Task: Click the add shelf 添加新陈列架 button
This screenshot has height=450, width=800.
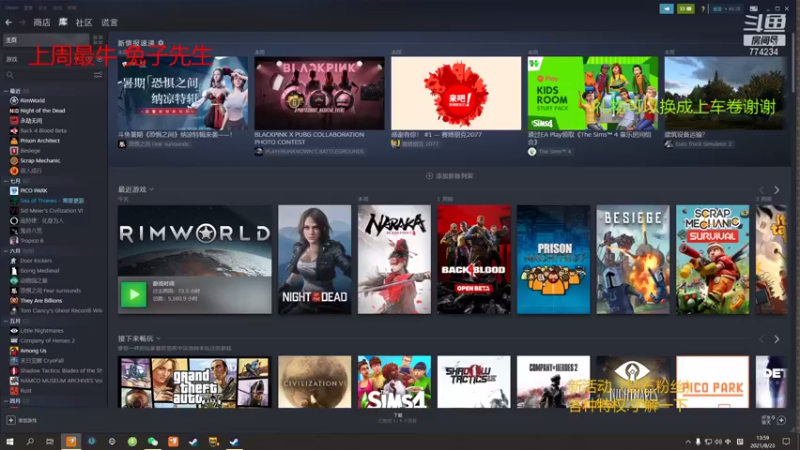Action: (449, 176)
